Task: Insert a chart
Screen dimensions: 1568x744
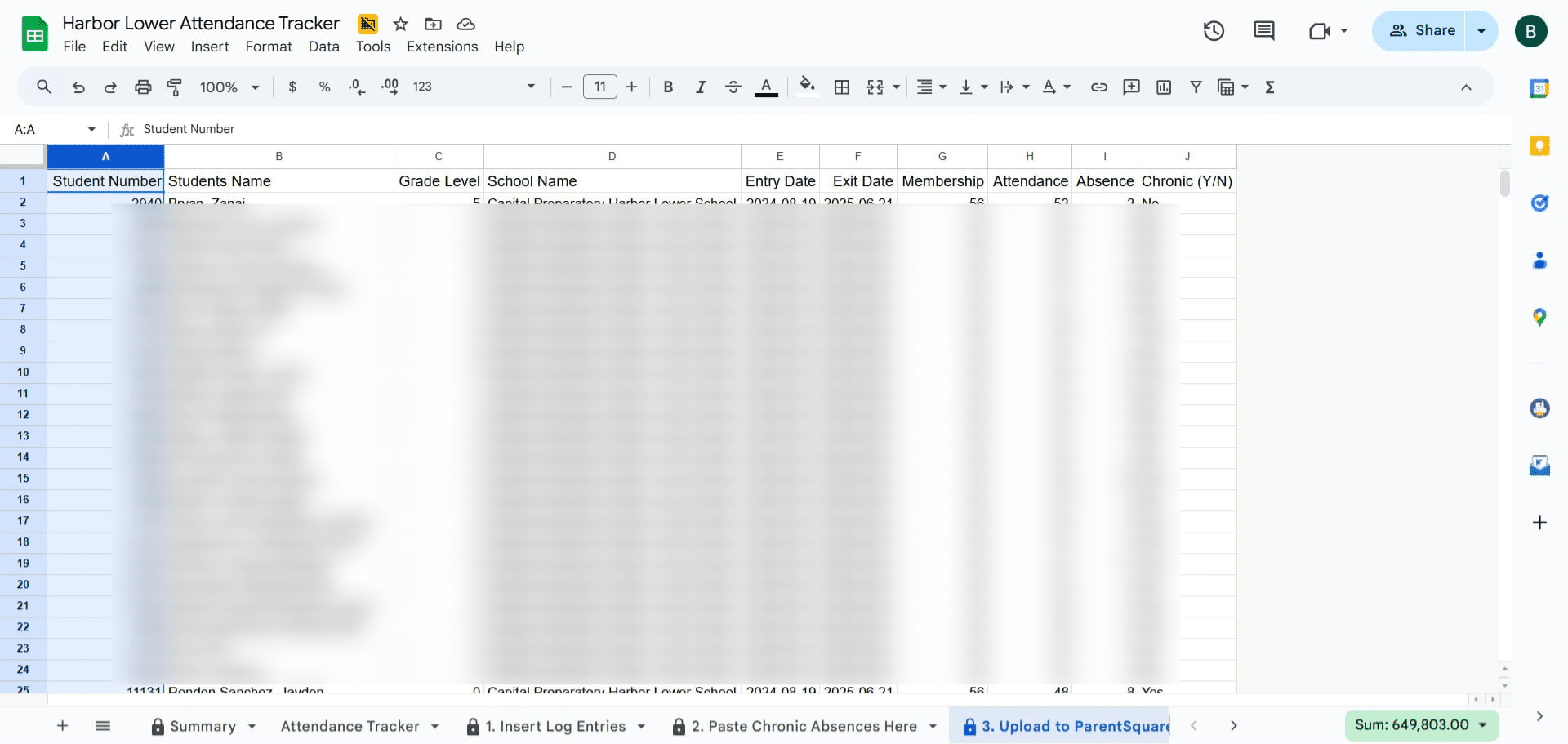Action: tap(1164, 87)
